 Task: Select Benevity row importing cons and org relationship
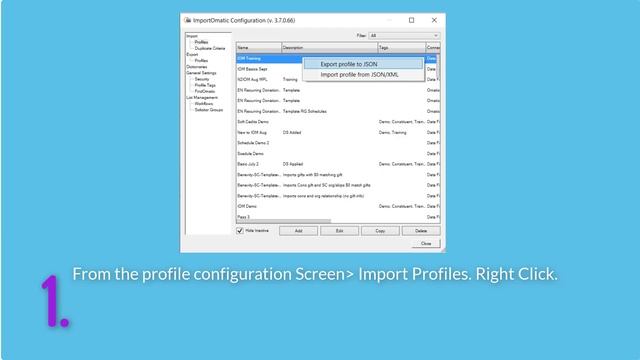pos(337,196)
